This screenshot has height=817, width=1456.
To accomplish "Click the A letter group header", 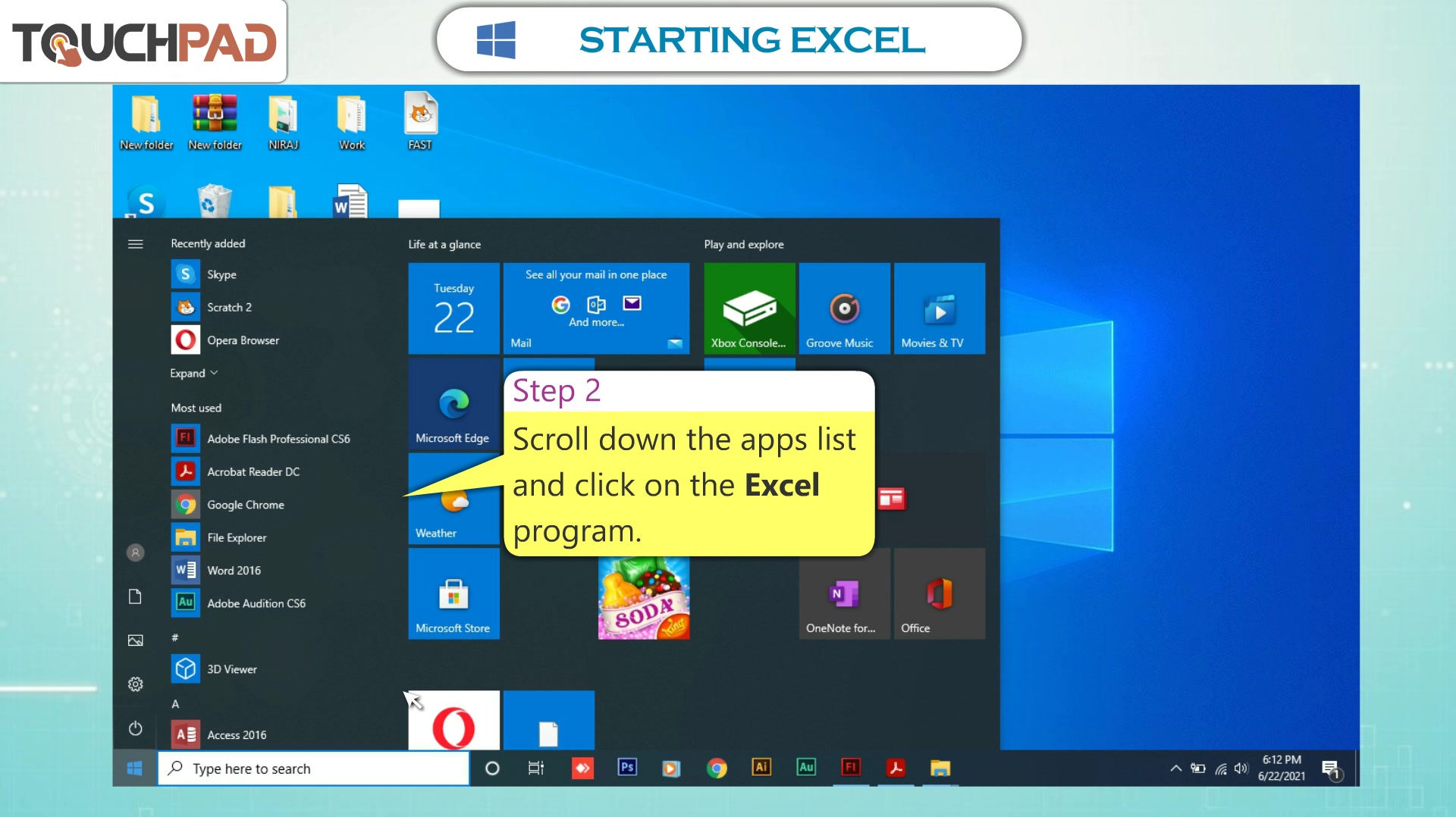I will [175, 703].
